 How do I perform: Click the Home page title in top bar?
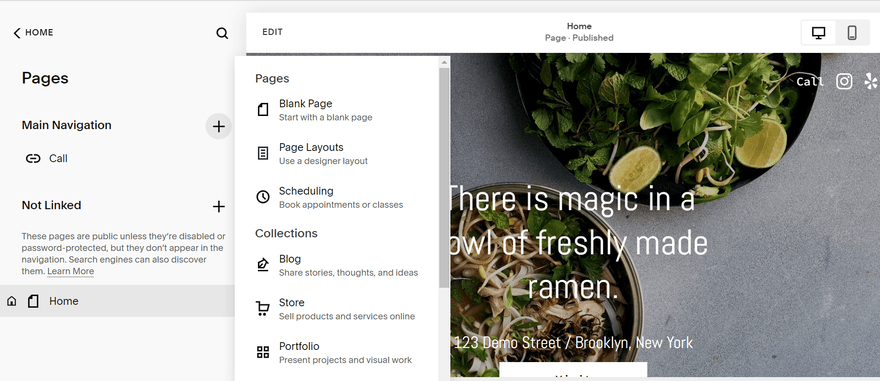pos(579,26)
